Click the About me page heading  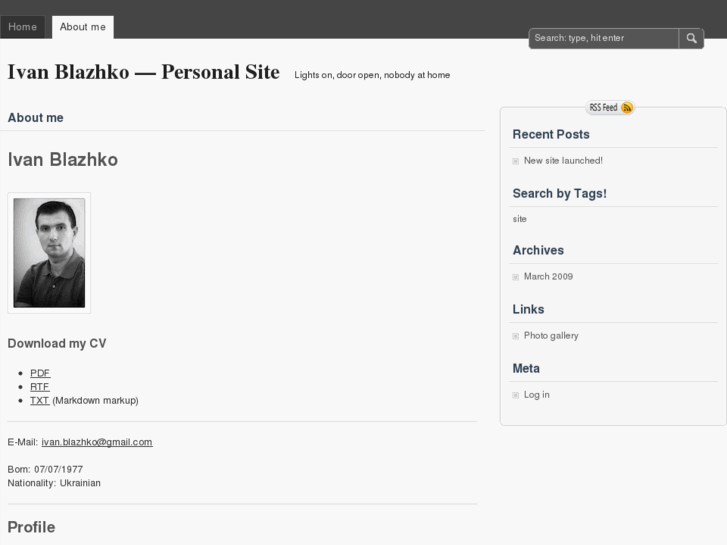click(35, 118)
